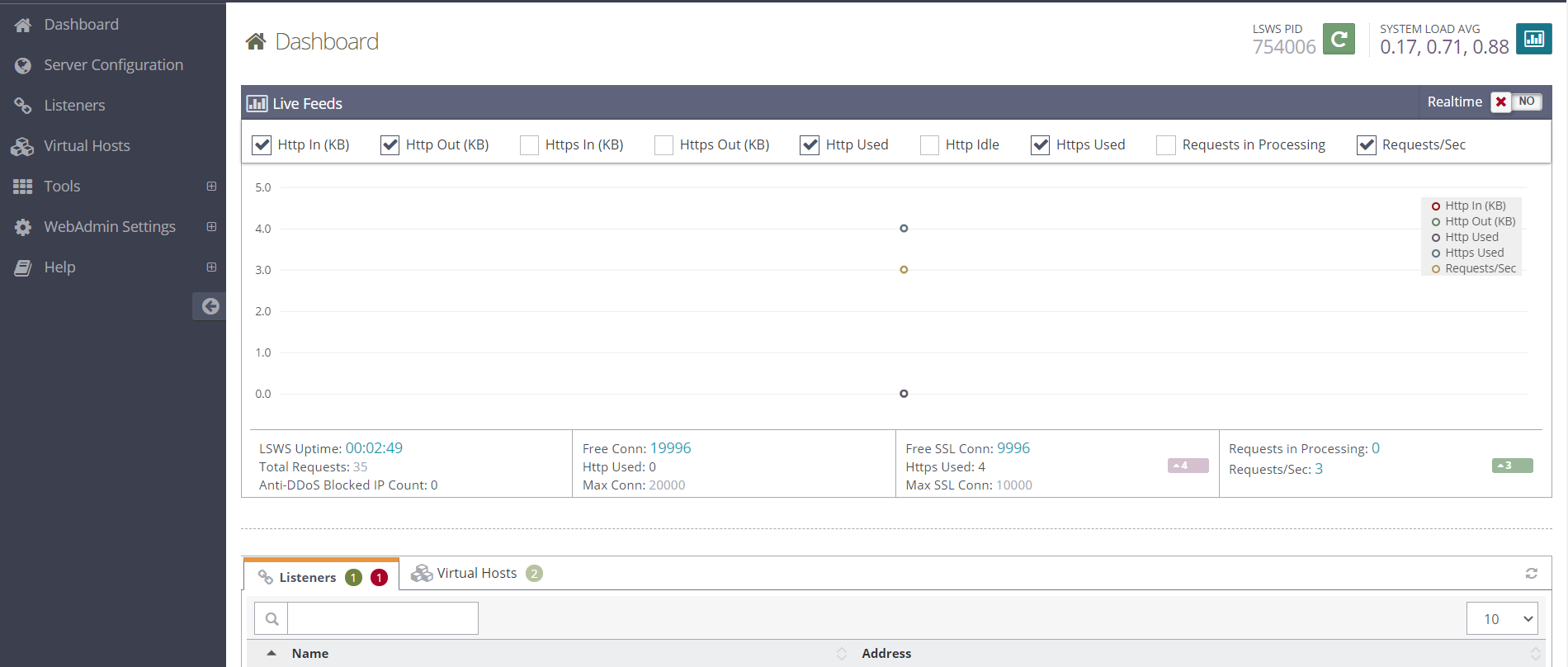Toggle the Realtime switch
The image size is (1568, 667).
point(1516,102)
